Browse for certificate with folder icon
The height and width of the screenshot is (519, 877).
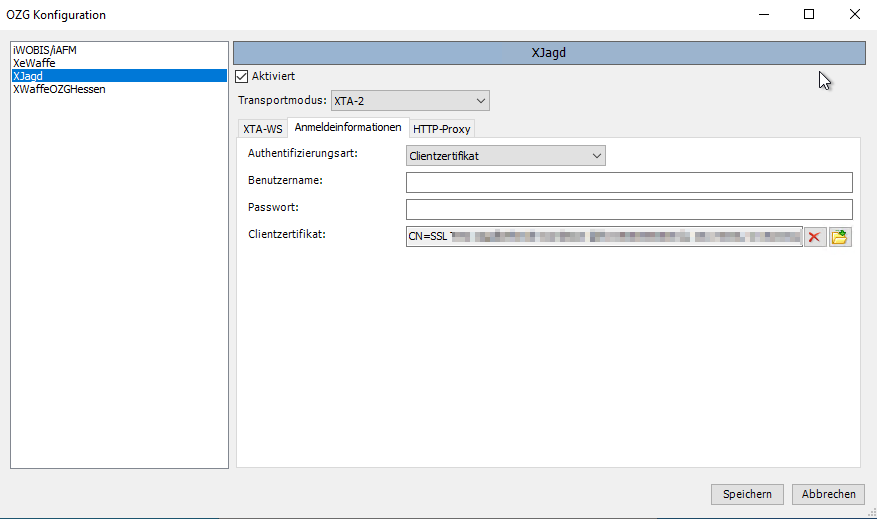840,237
